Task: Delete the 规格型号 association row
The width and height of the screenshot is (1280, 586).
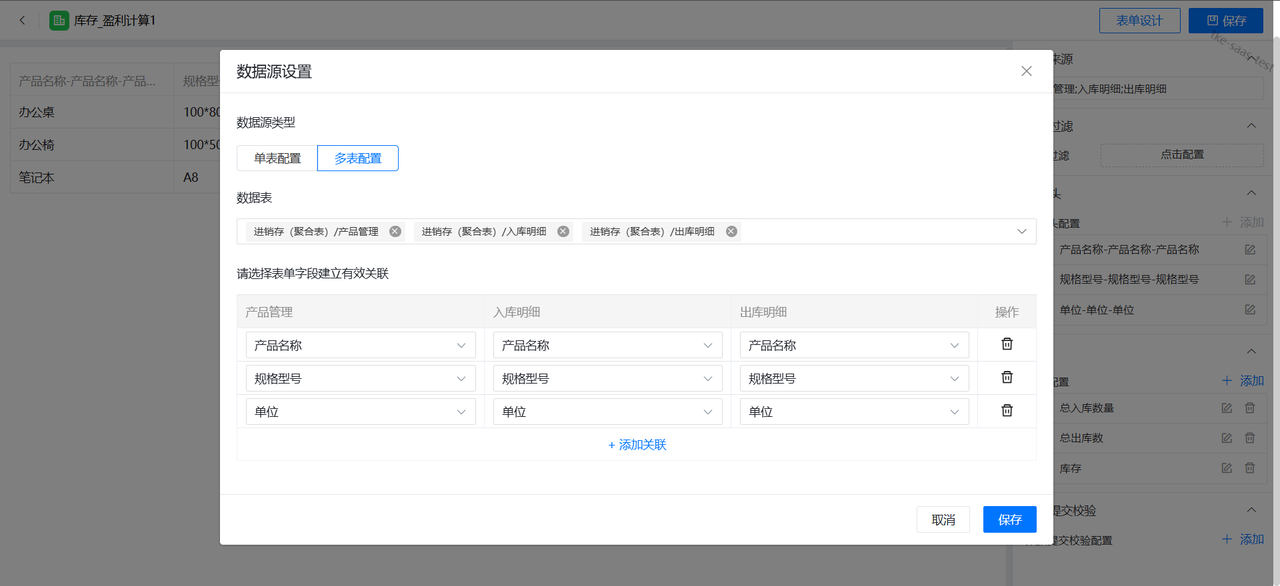Action: [1007, 377]
